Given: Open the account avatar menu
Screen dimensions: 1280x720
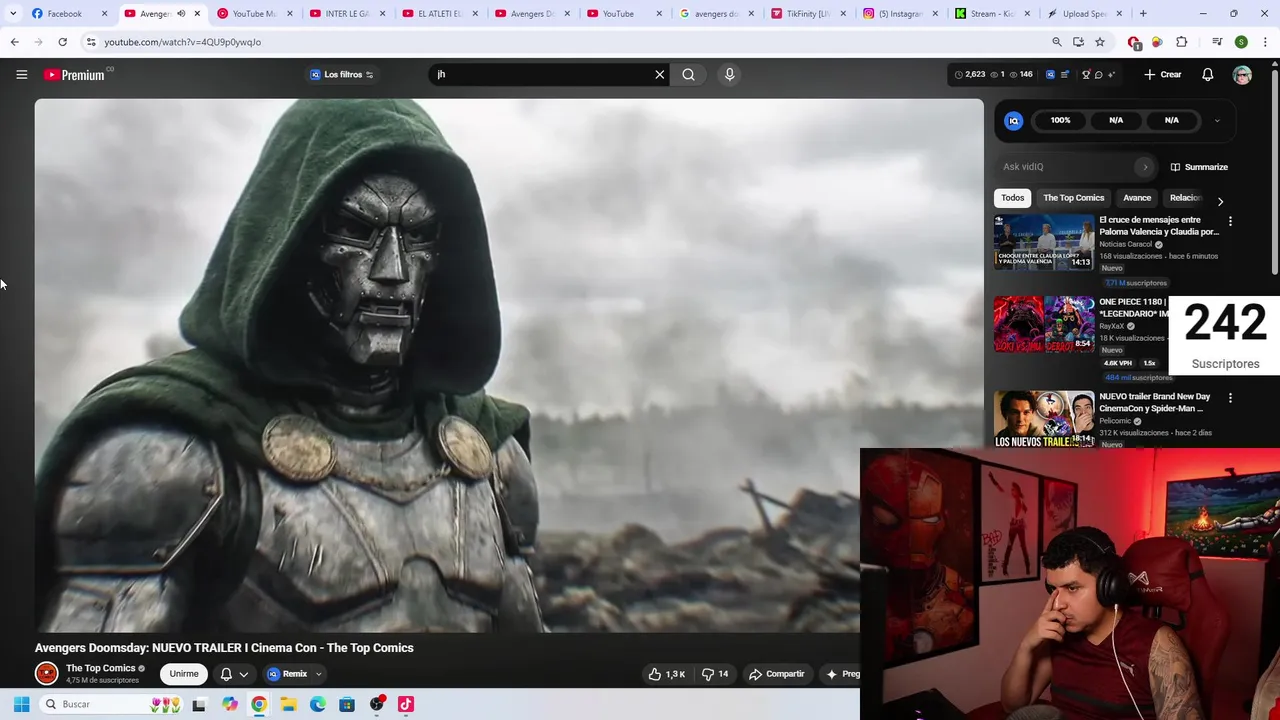Looking at the screenshot, I should click(x=1242, y=75).
